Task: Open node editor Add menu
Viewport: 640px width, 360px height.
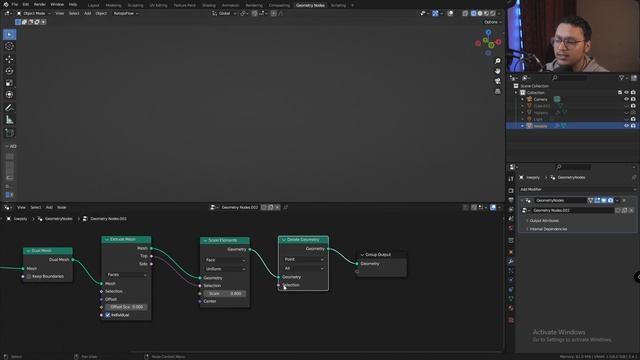Action: point(49,207)
